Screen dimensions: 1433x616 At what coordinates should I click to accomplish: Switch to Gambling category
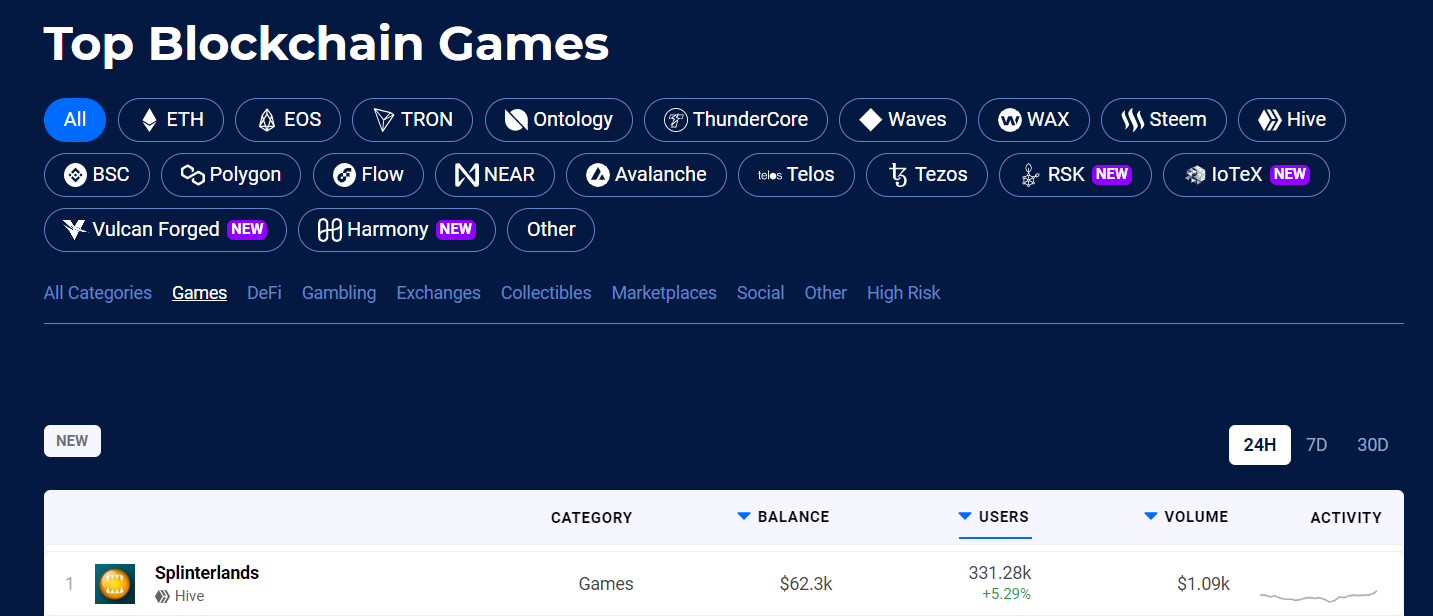point(339,293)
